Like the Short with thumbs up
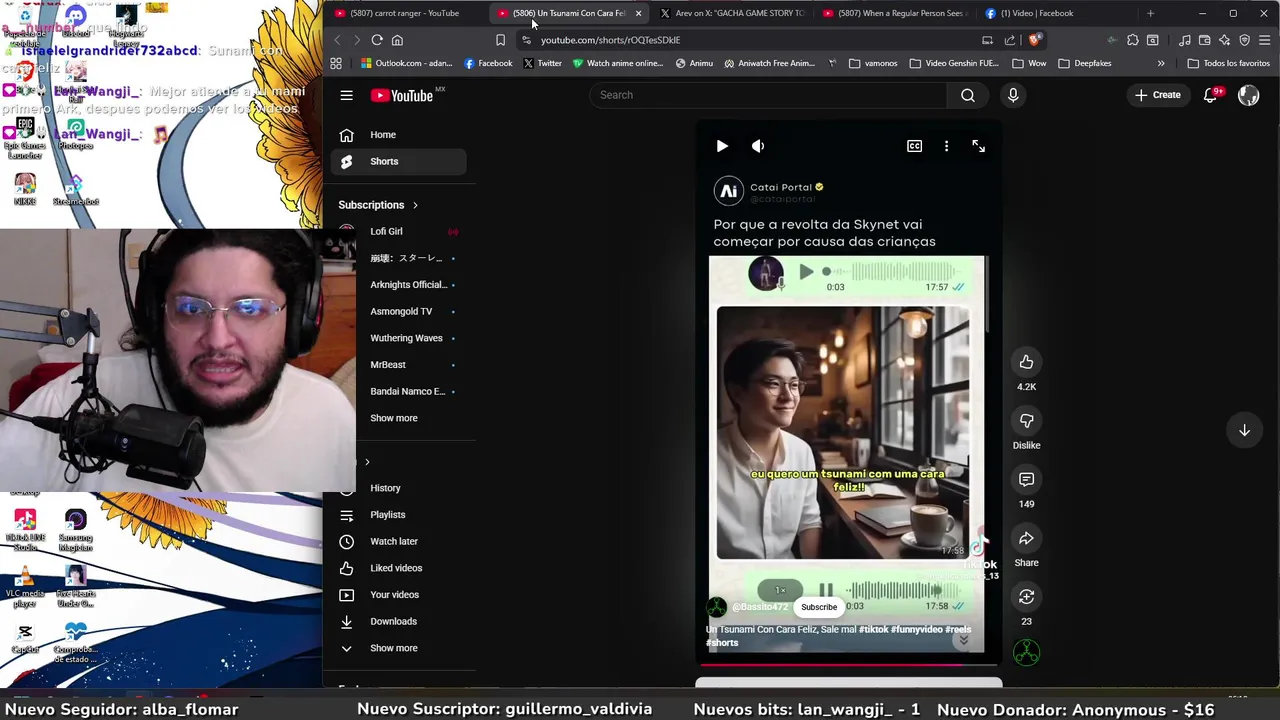This screenshot has height=720, width=1280. (1026, 362)
